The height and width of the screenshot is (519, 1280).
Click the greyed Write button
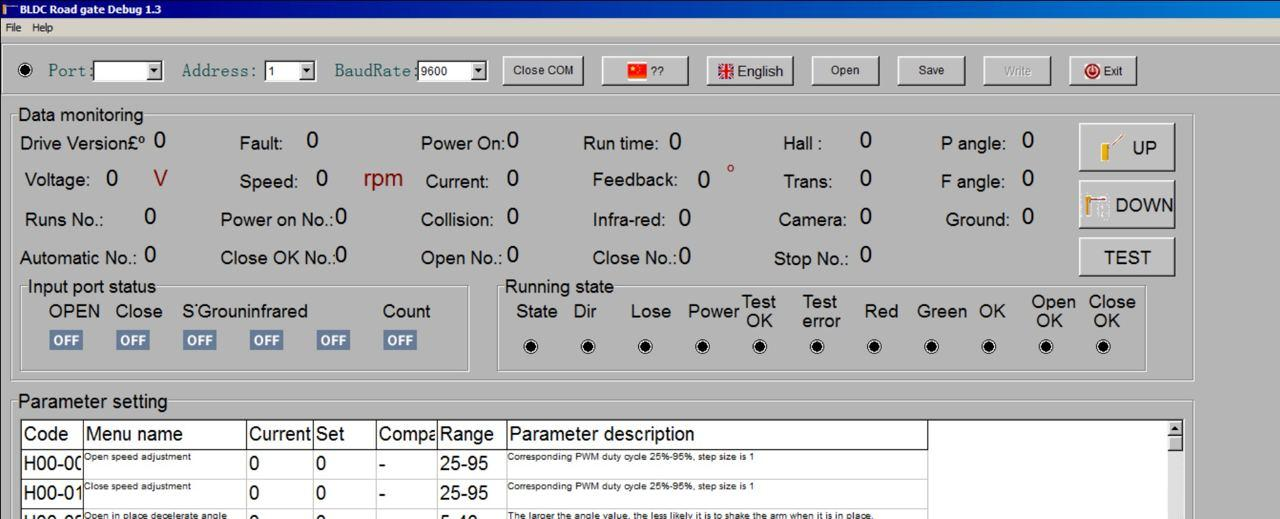pyautogui.click(x=1017, y=71)
